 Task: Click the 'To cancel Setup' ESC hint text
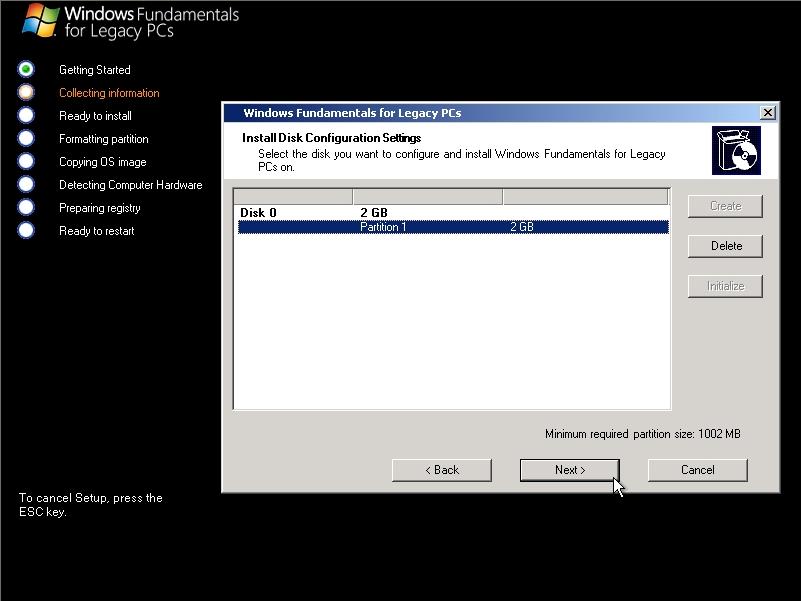(x=90, y=504)
